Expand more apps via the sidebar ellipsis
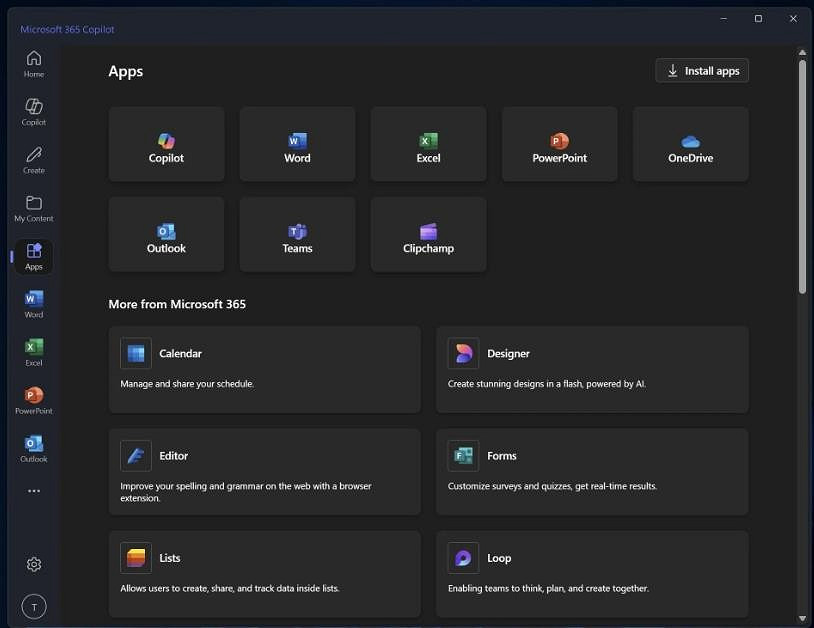814x628 pixels. (x=33, y=491)
